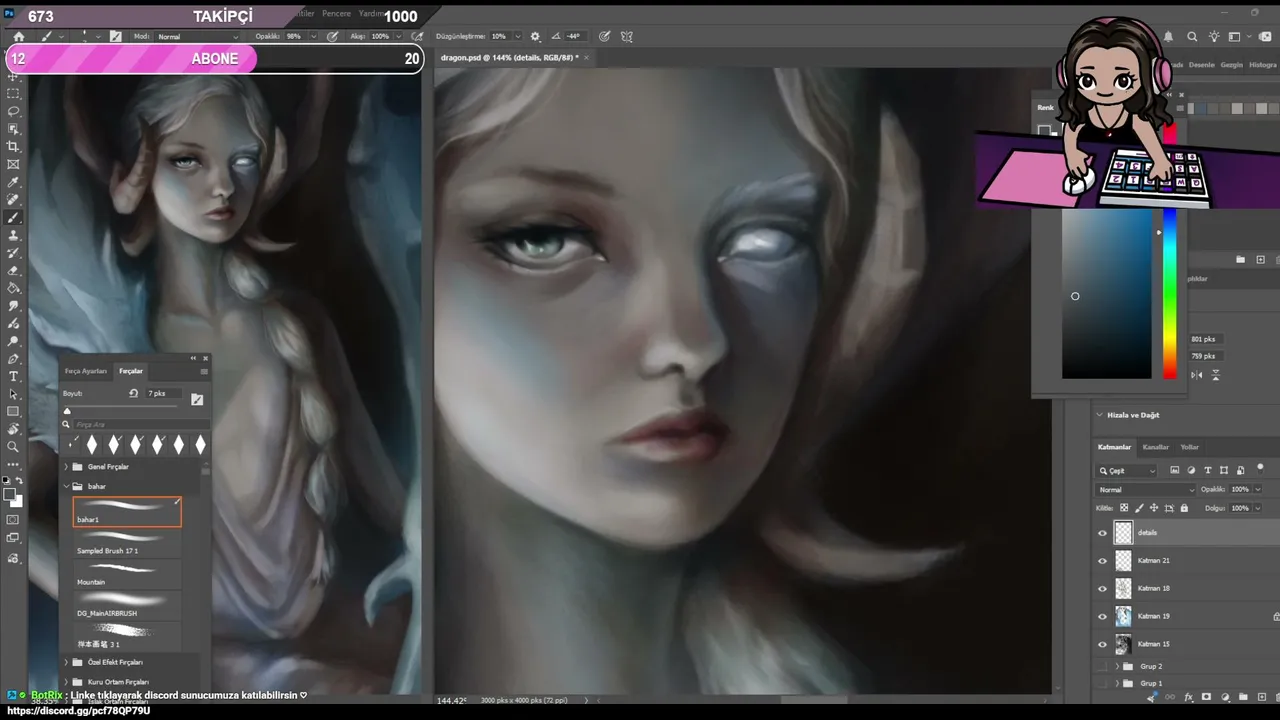The image size is (1280, 720).
Task: Hide the Katman 18 layer
Action: coord(1103,589)
